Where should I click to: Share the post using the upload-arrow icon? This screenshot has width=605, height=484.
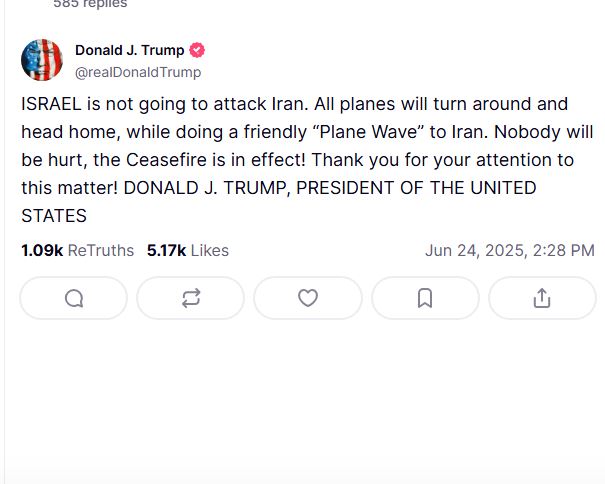click(542, 298)
